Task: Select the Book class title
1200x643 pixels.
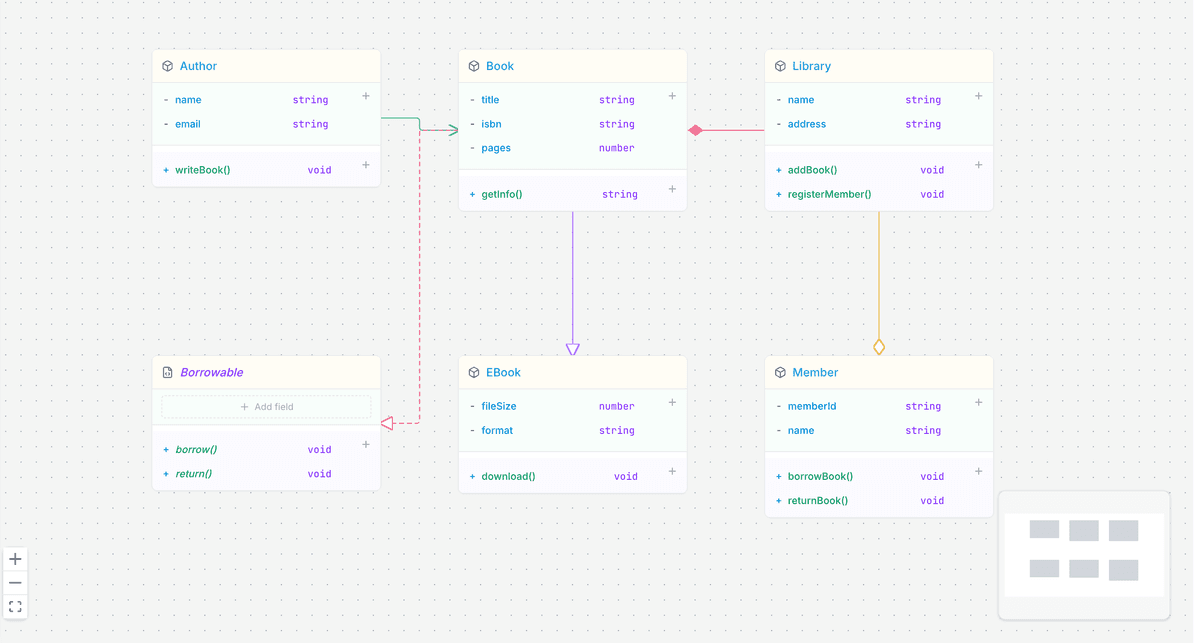Action: [x=500, y=66]
